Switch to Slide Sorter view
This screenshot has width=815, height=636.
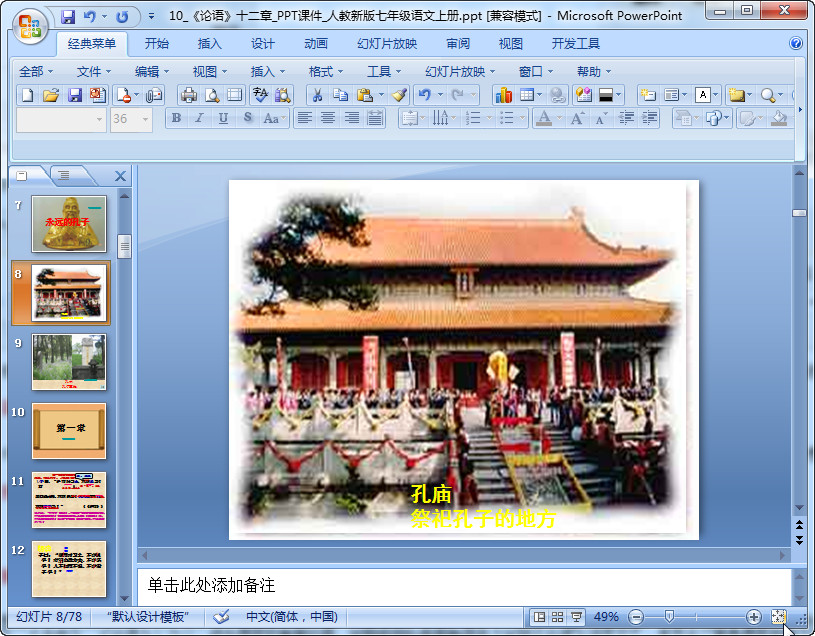tap(558, 617)
